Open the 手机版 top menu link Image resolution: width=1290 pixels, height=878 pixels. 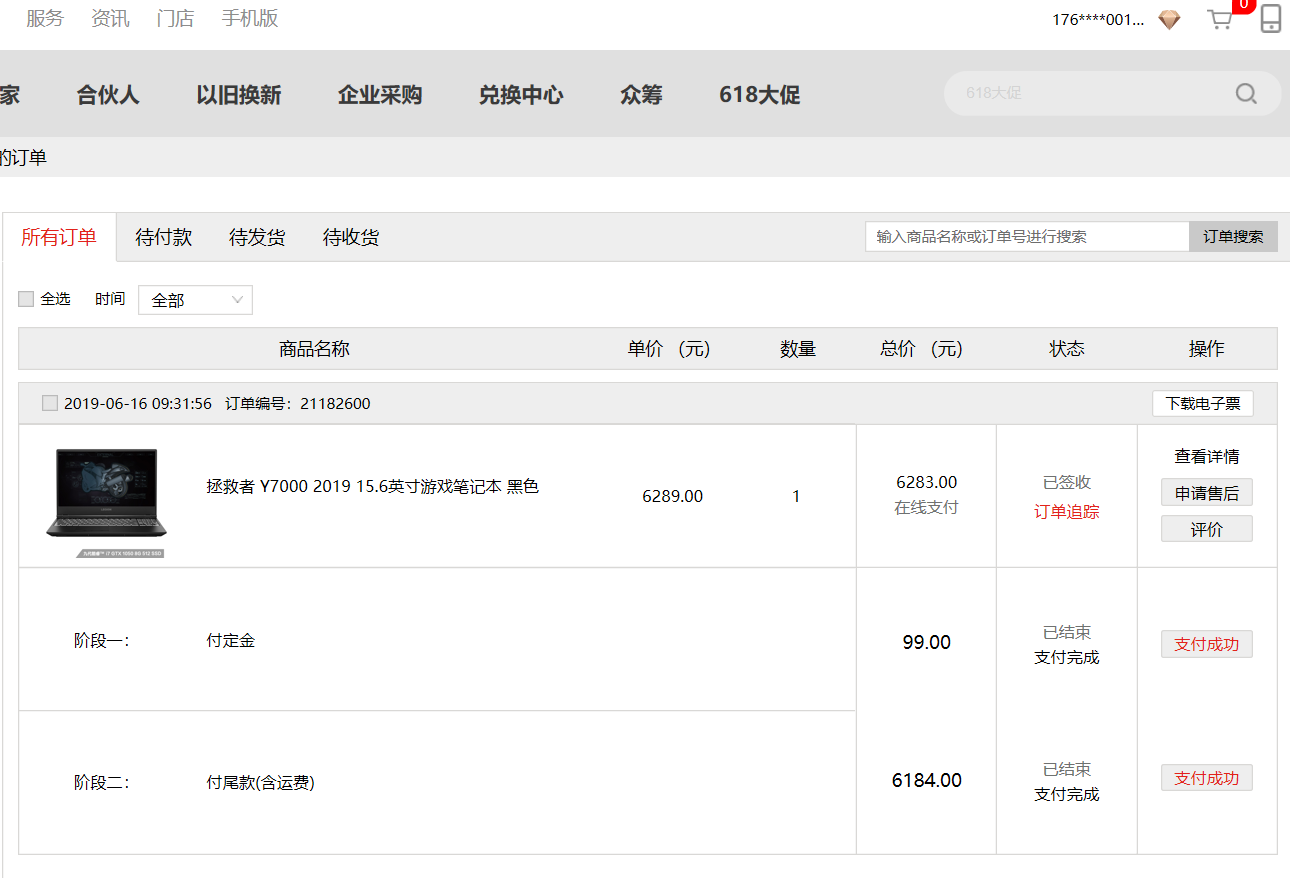(x=250, y=18)
